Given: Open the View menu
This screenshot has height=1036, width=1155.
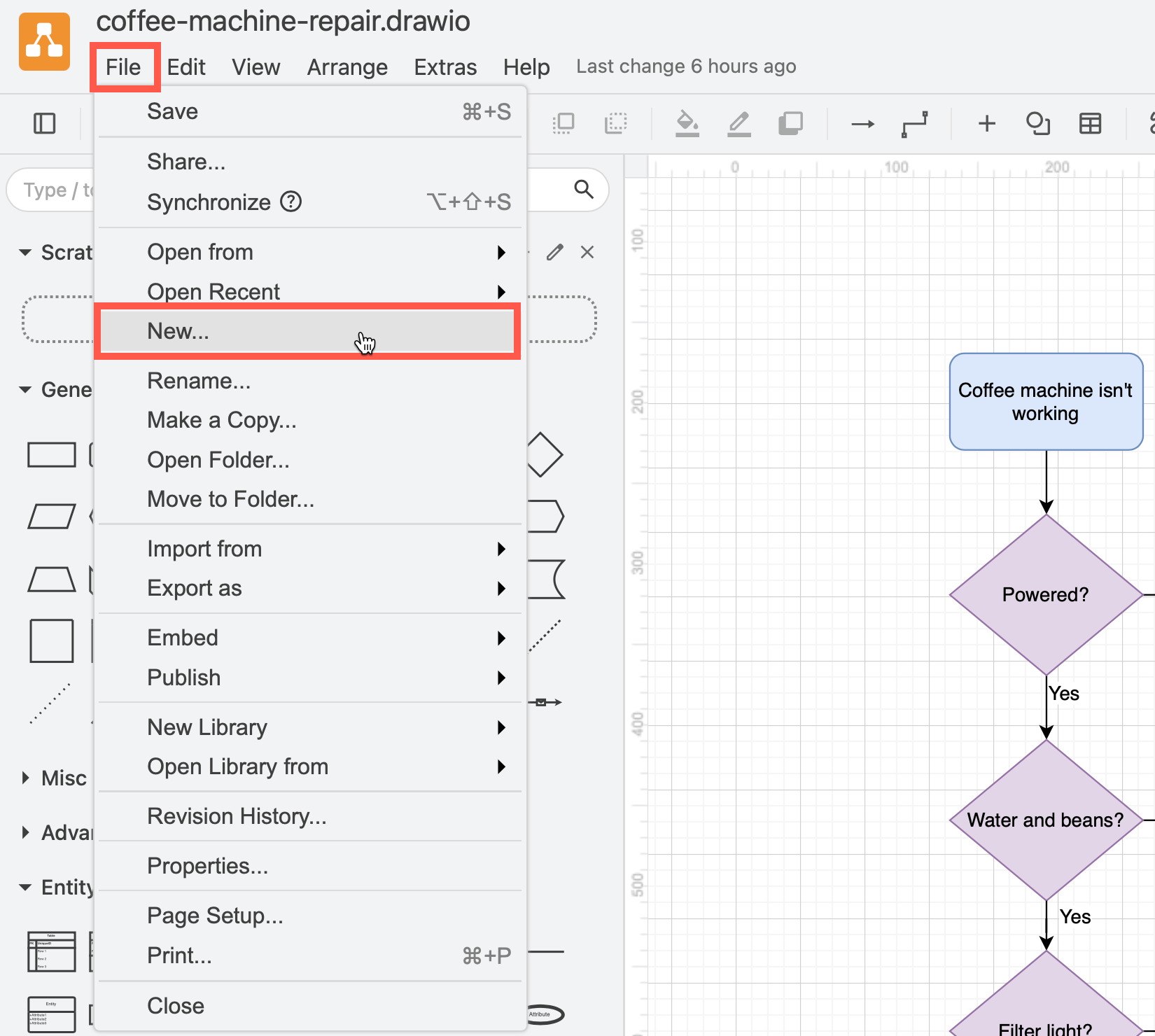Looking at the screenshot, I should pos(256,67).
